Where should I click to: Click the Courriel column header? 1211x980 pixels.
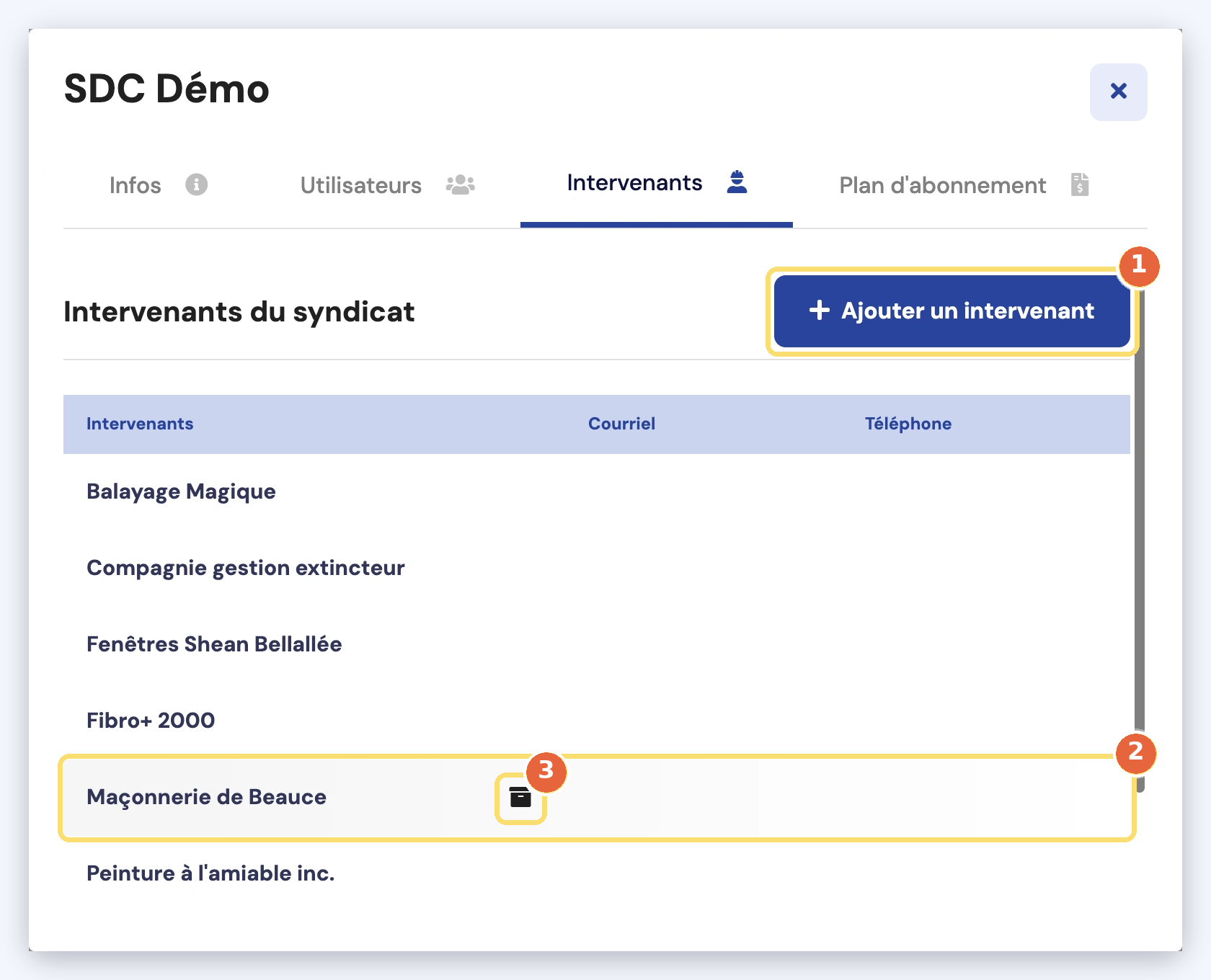[621, 424]
